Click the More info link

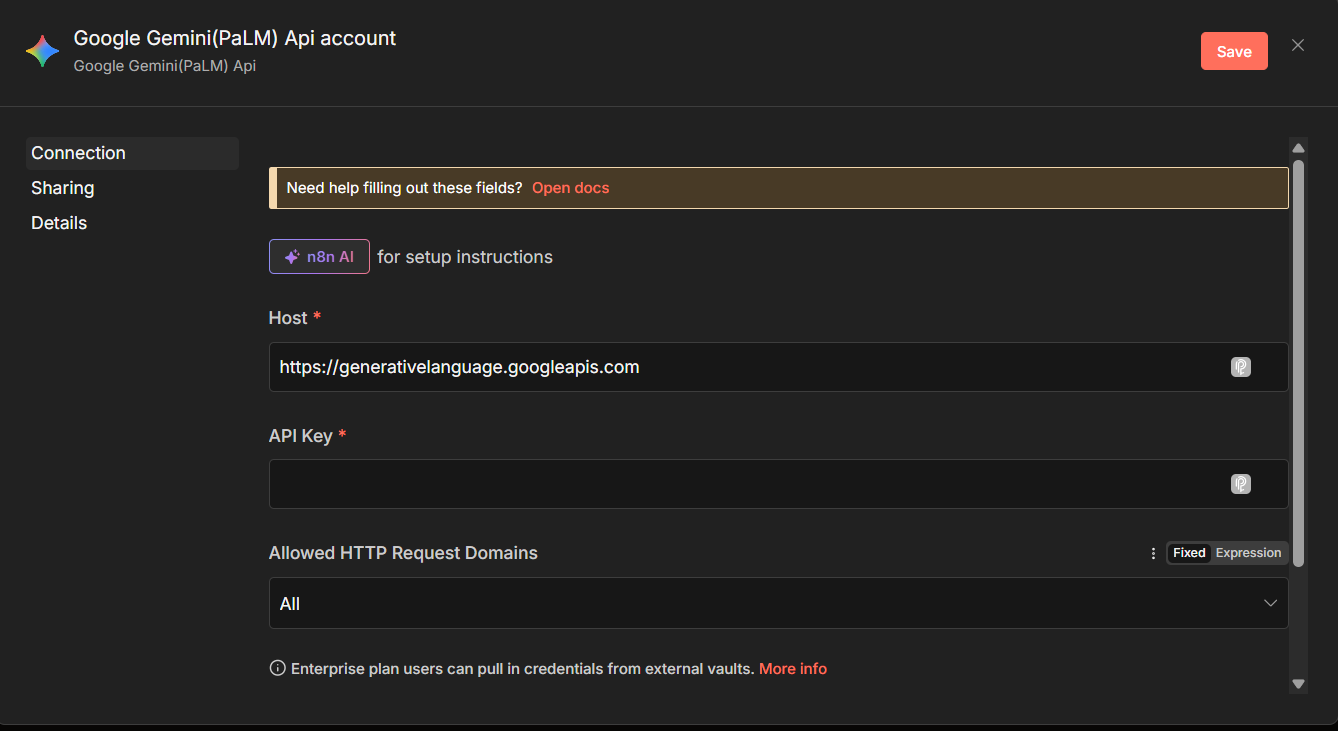(792, 668)
